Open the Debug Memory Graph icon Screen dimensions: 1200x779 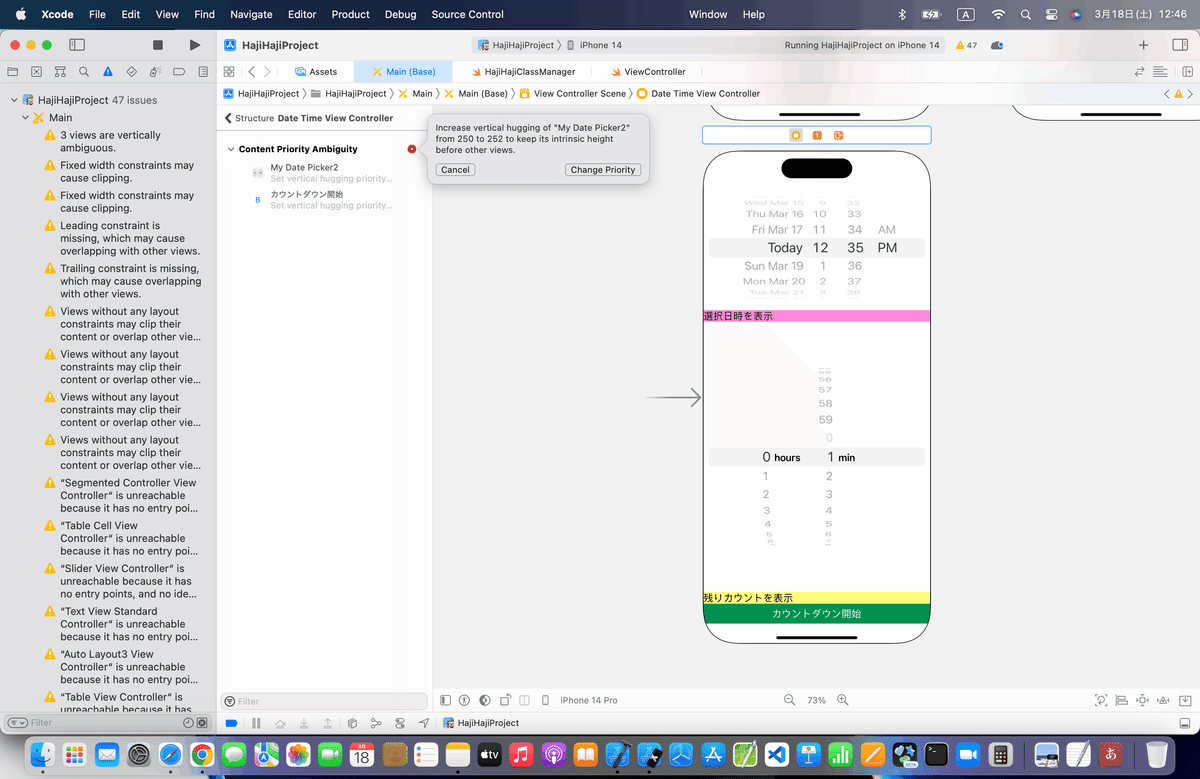(x=376, y=723)
